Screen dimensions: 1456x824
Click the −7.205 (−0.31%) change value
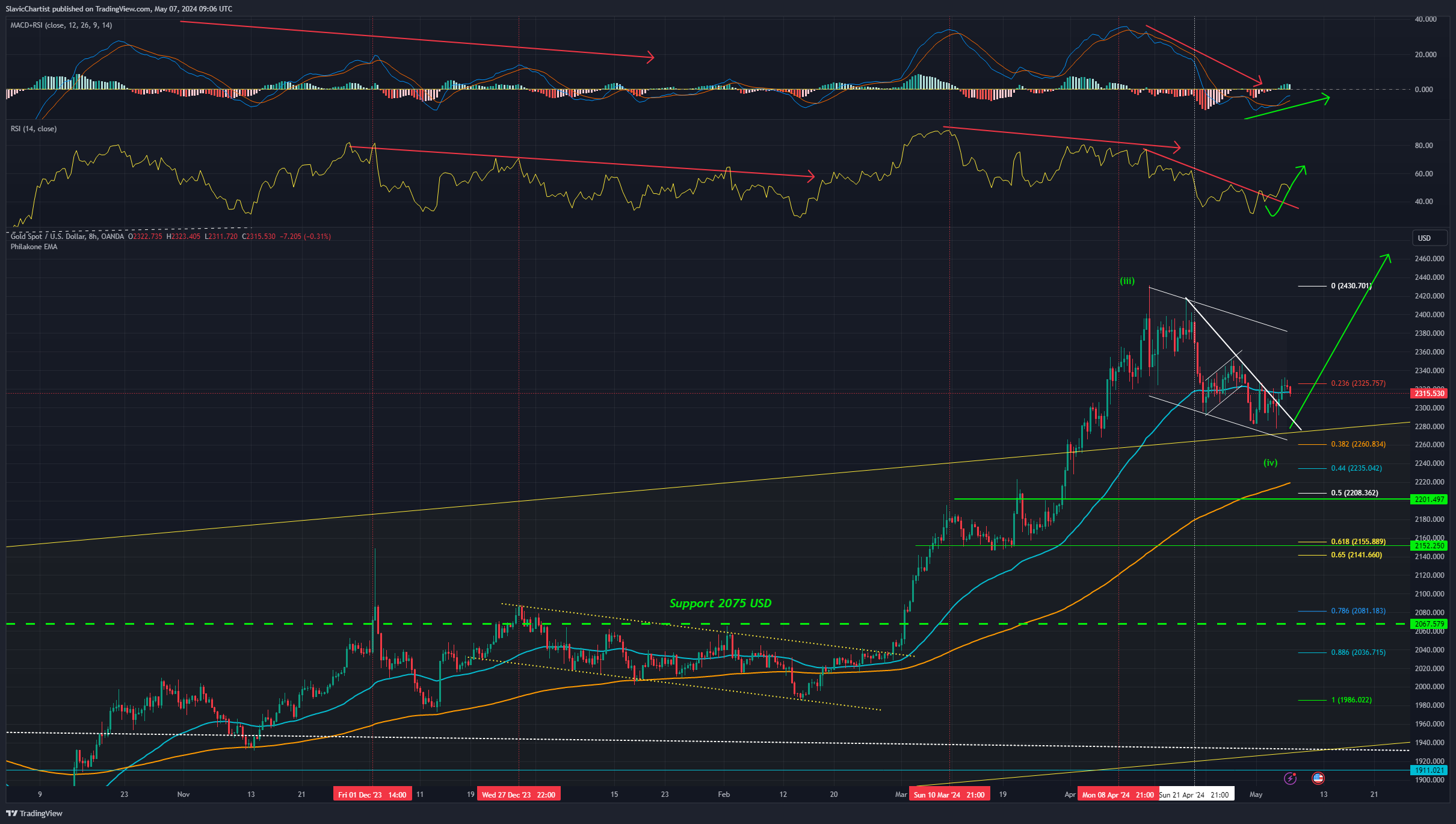[306, 237]
